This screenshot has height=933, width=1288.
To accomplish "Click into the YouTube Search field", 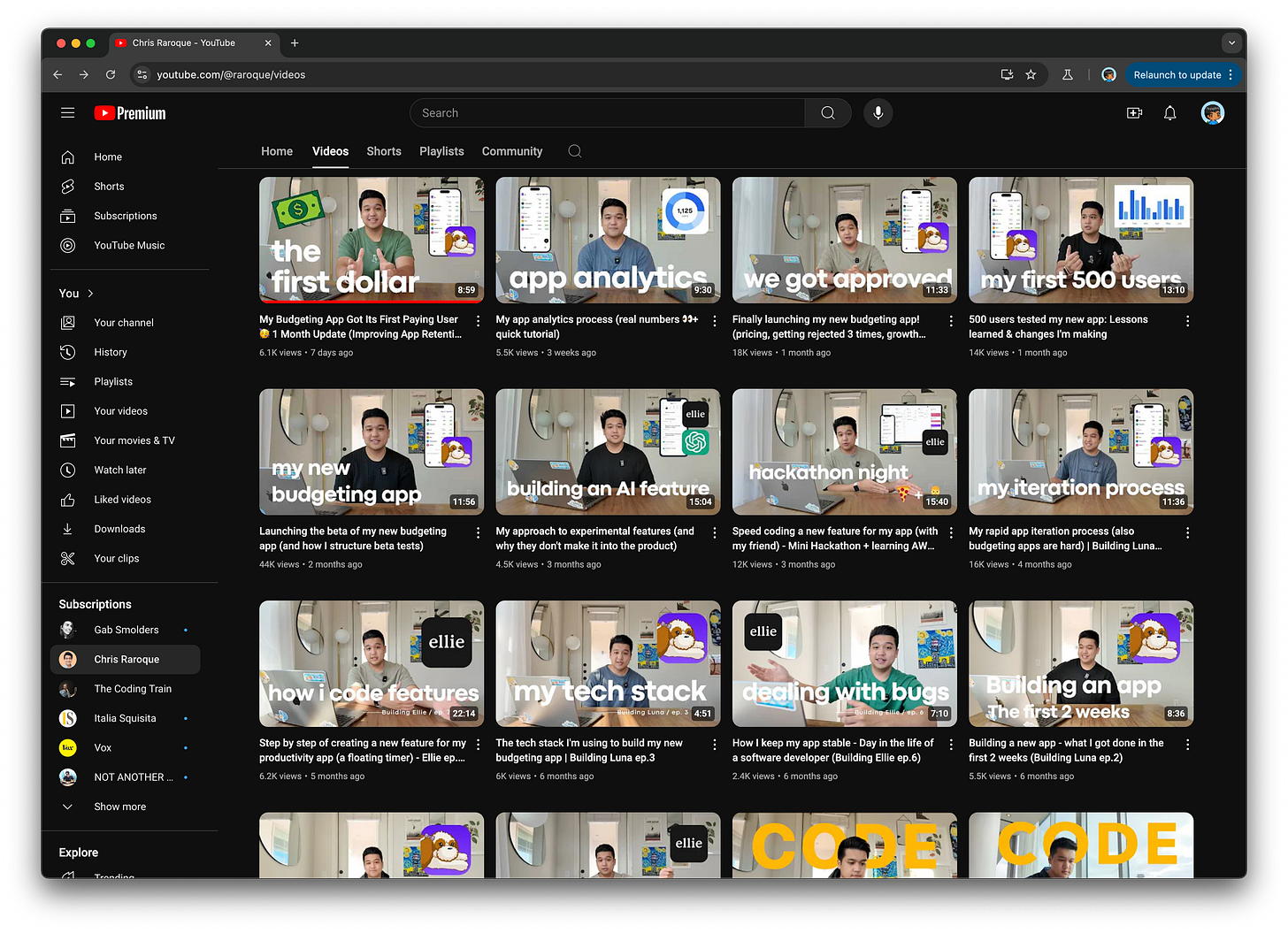I will coord(608,113).
